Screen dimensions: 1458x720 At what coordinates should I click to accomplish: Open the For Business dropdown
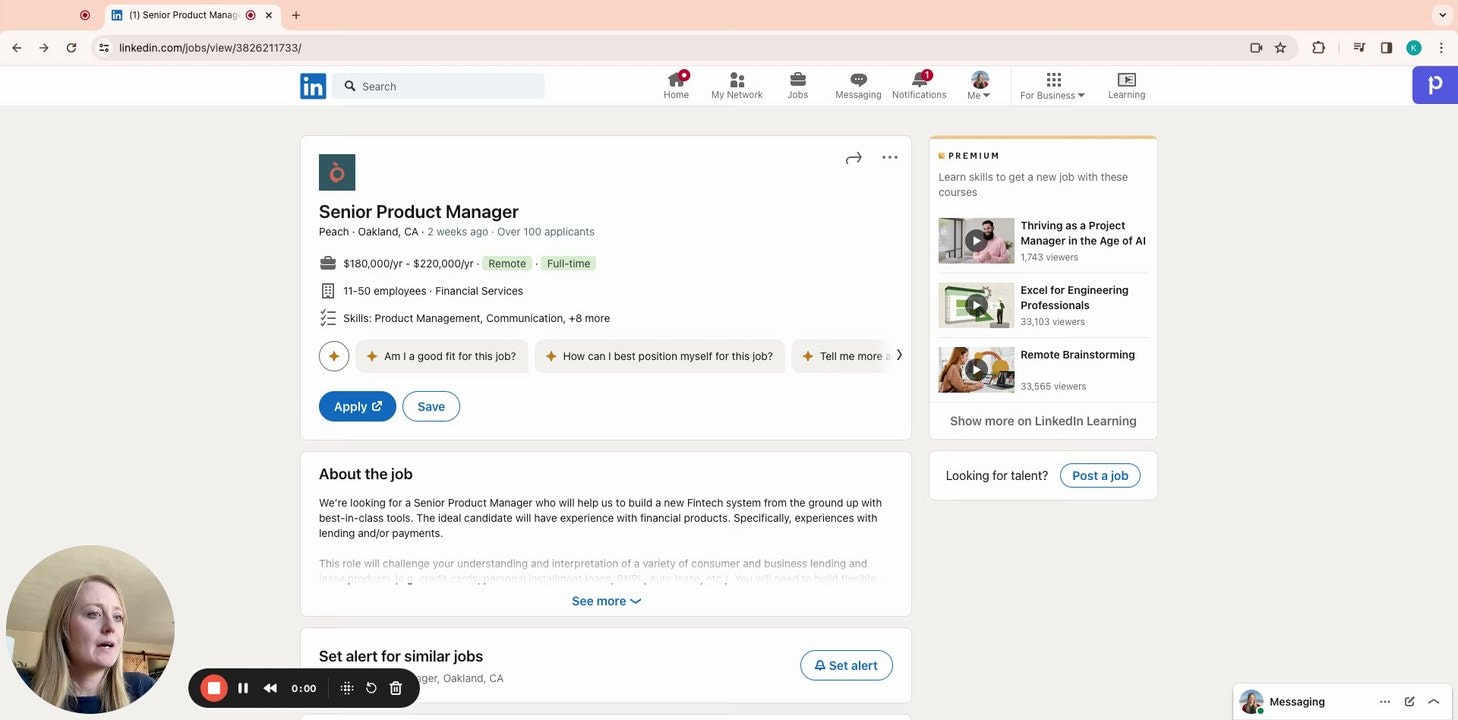tap(1052, 85)
